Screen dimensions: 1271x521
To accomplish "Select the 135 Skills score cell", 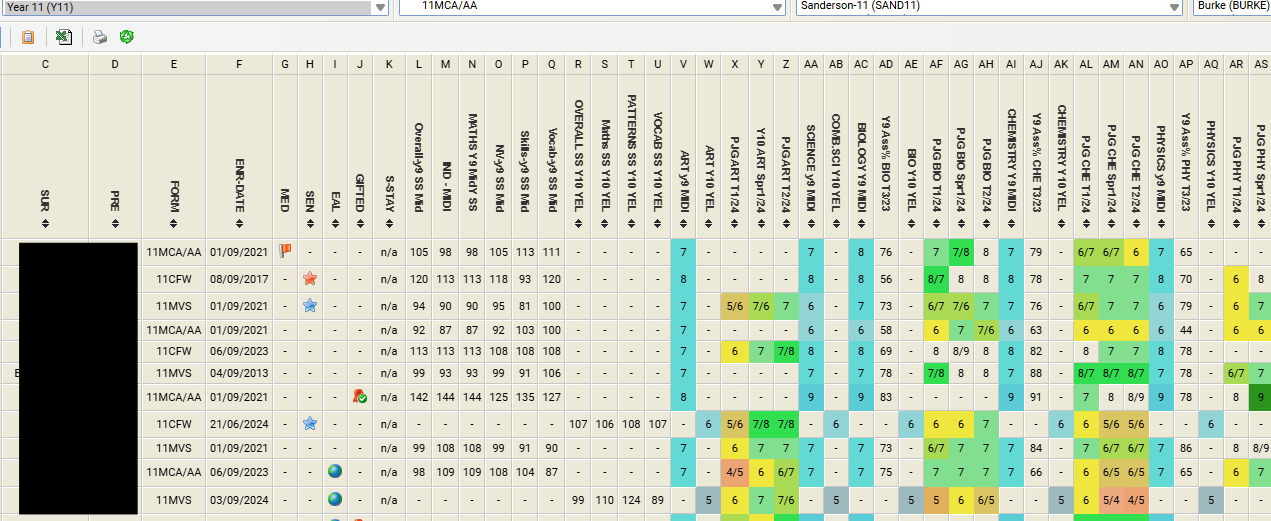I will click(525, 397).
